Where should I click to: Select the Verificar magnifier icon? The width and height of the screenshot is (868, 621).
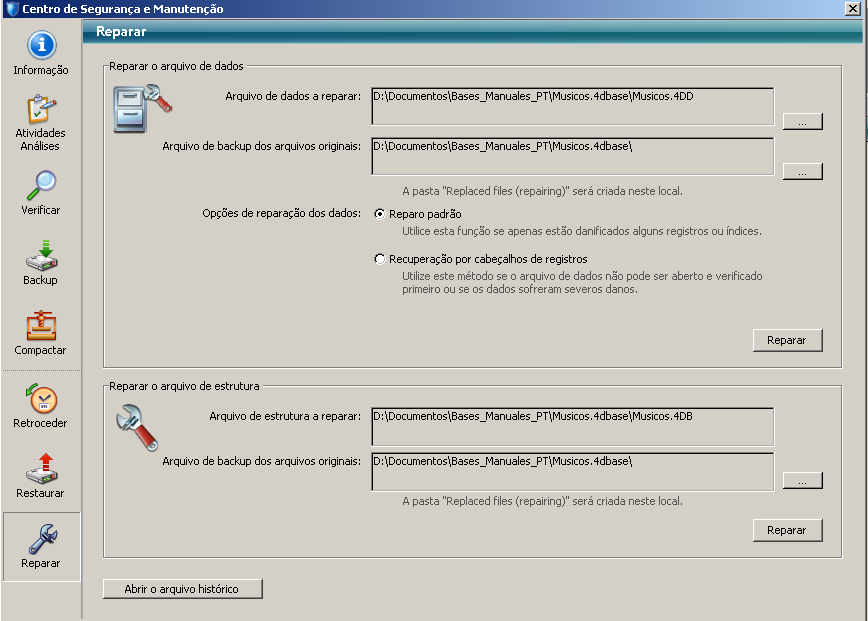(x=42, y=185)
